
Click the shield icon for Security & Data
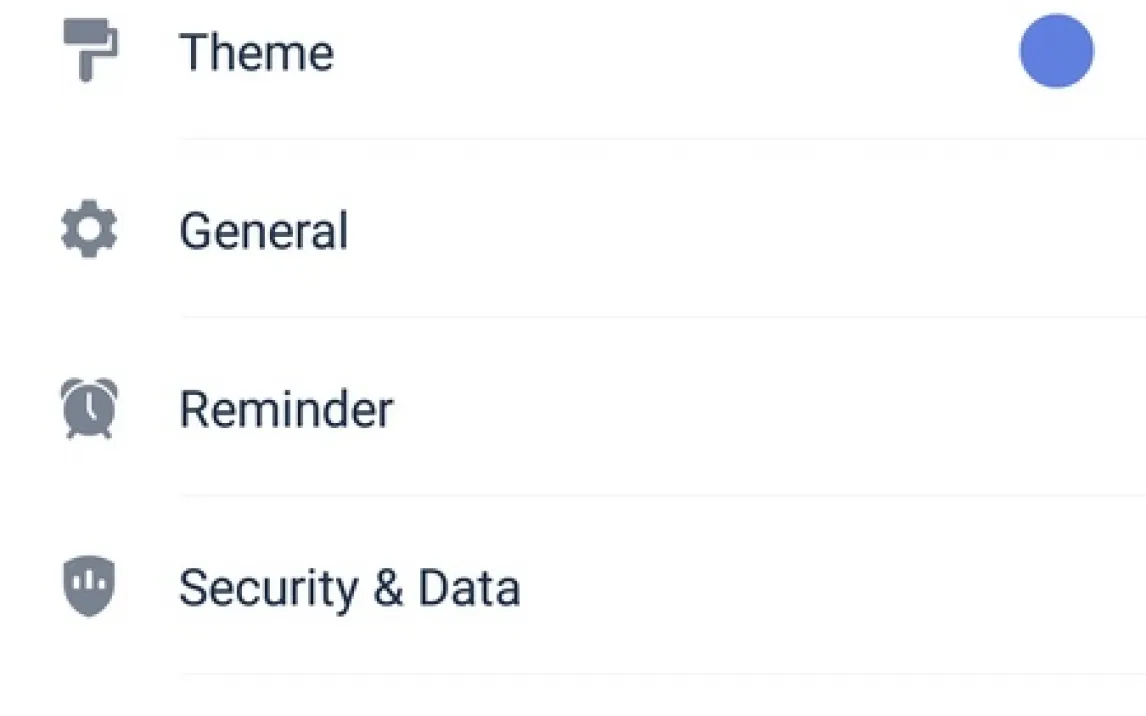(x=89, y=586)
